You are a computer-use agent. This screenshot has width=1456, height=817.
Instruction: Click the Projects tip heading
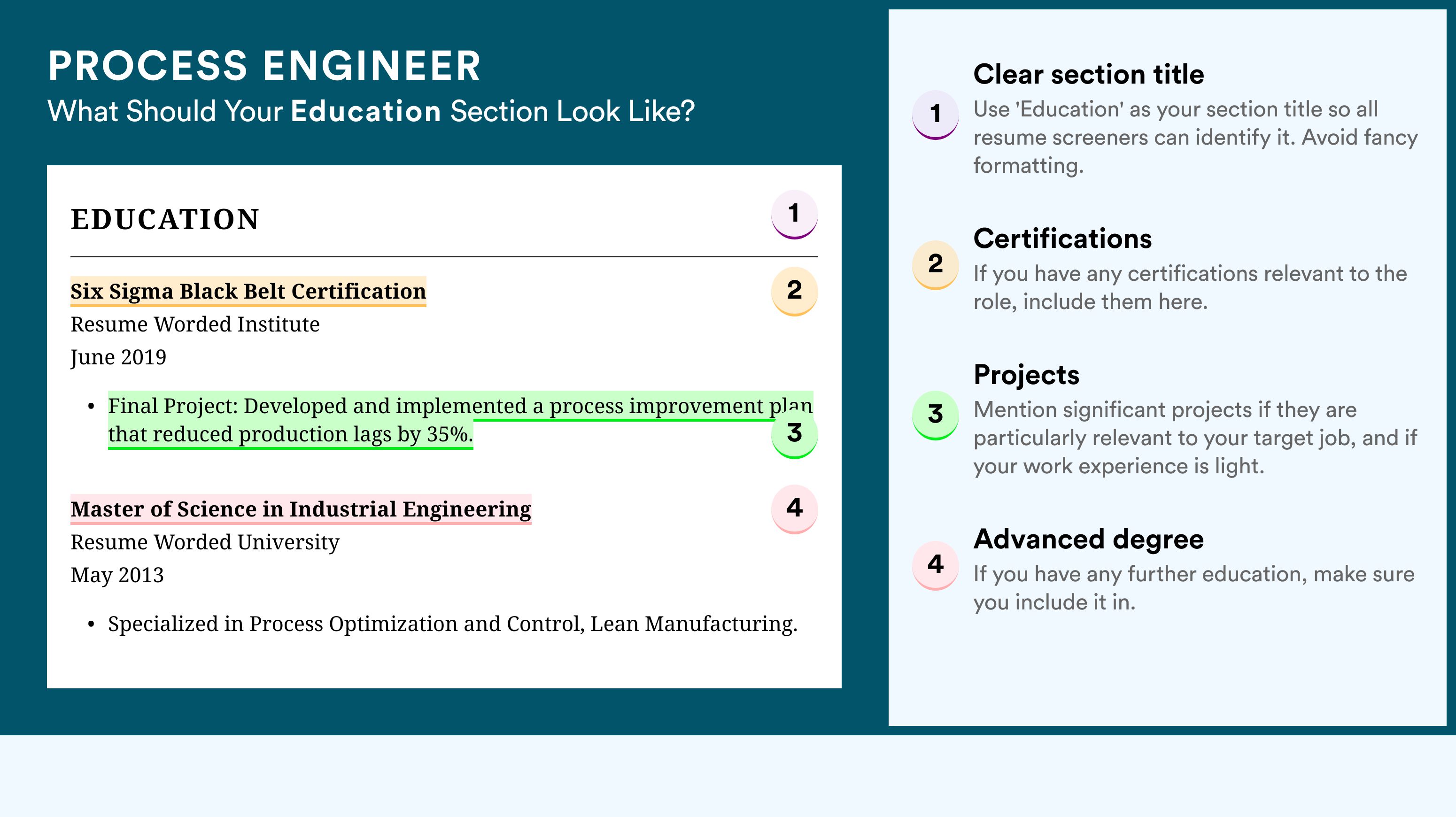1026,375
